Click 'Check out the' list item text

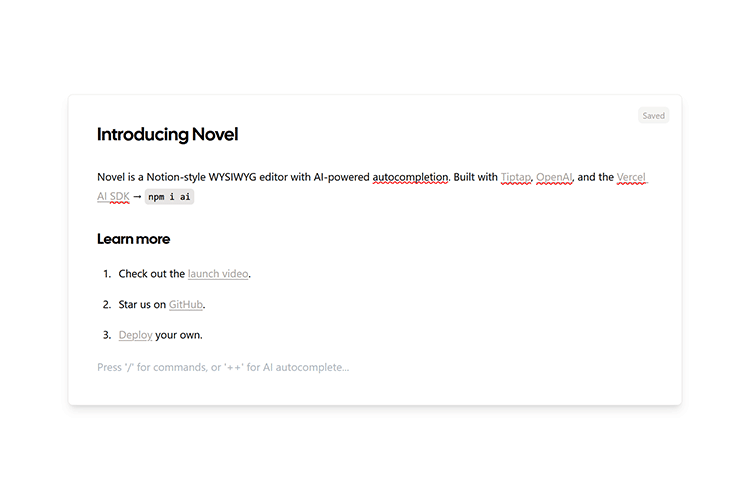pyautogui.click(x=151, y=273)
